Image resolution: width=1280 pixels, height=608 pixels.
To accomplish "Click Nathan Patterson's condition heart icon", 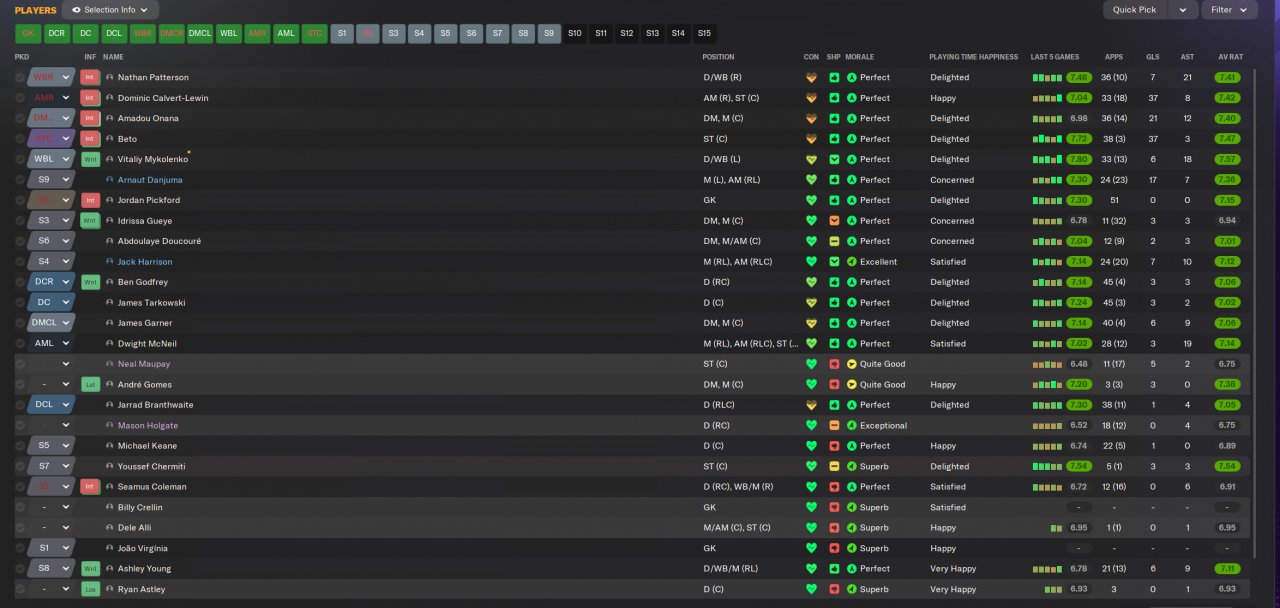I will click(811, 77).
